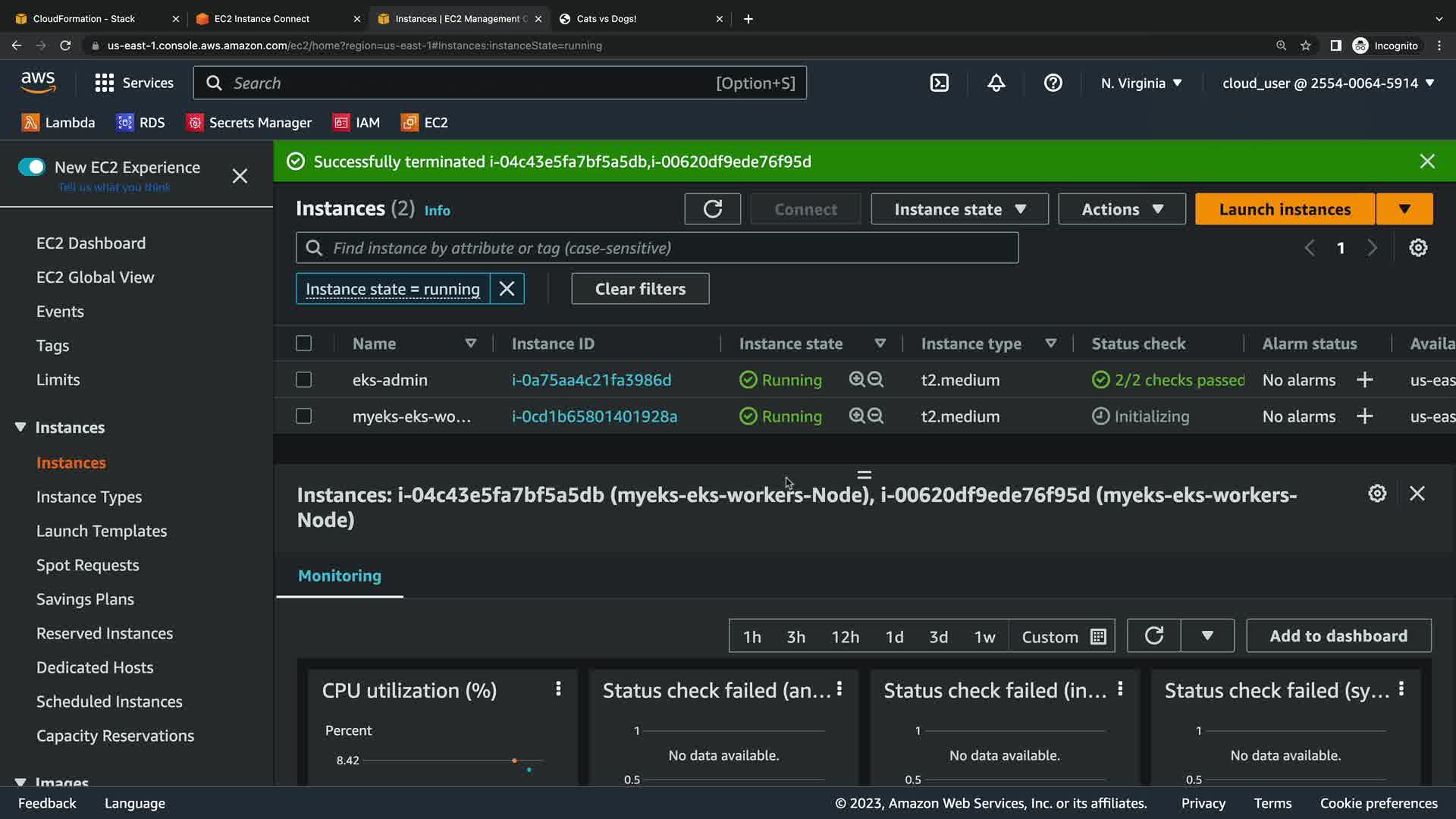Open the Instance state dropdown

[959, 209]
